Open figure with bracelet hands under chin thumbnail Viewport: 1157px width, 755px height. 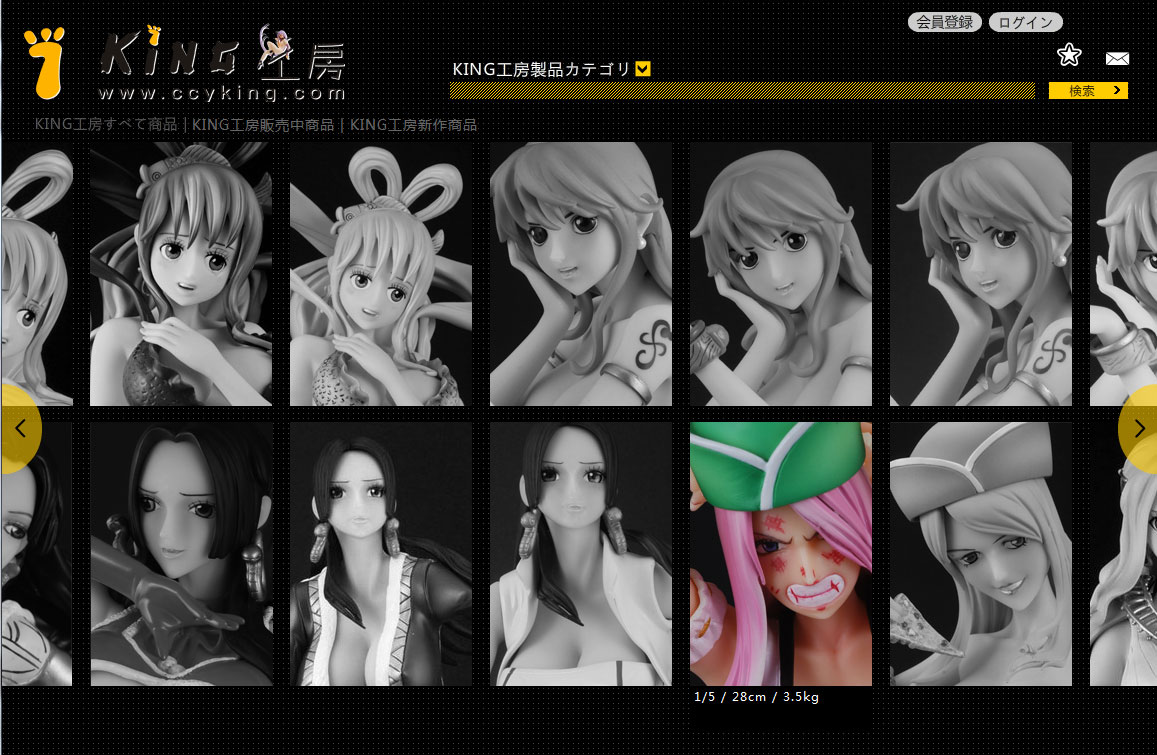point(781,274)
